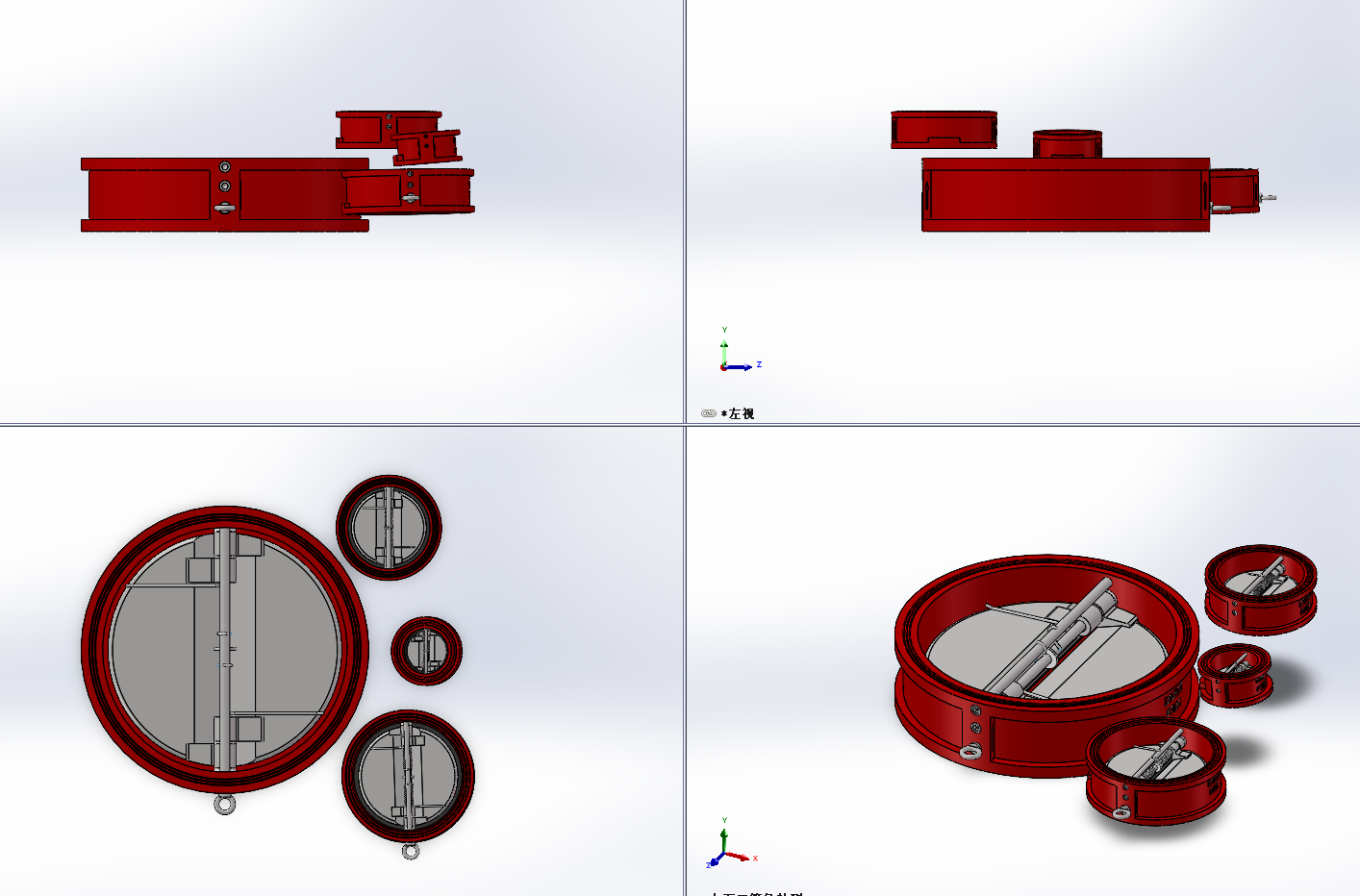Select the *左视 view label
This screenshot has width=1360, height=896.
click(738, 413)
